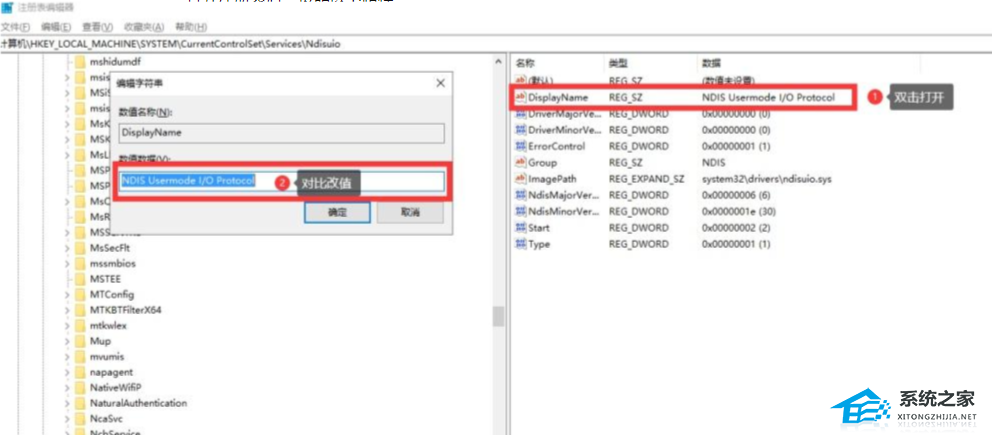
Task: Click the data cell system32\drivers\ndisuio.sys
Action: pyautogui.click(x=767, y=179)
